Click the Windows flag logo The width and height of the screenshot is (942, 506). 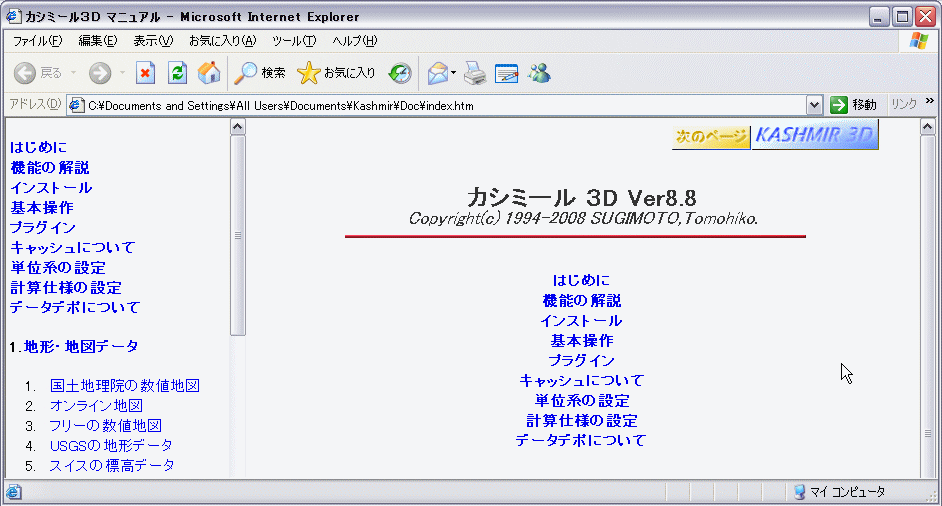919,41
